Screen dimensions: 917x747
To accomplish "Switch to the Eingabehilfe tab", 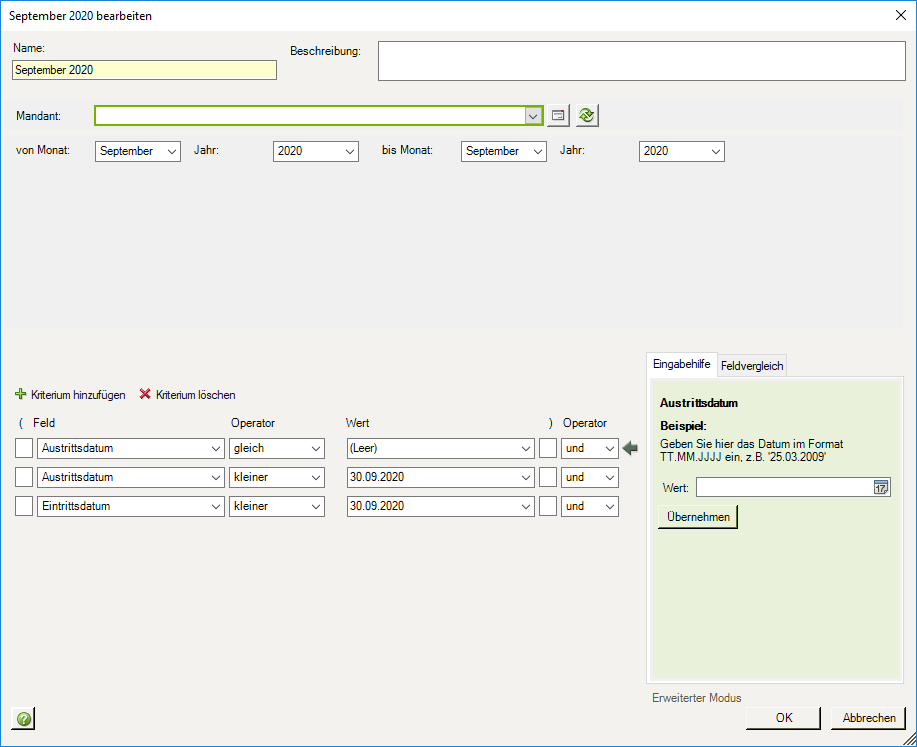I will coord(681,364).
